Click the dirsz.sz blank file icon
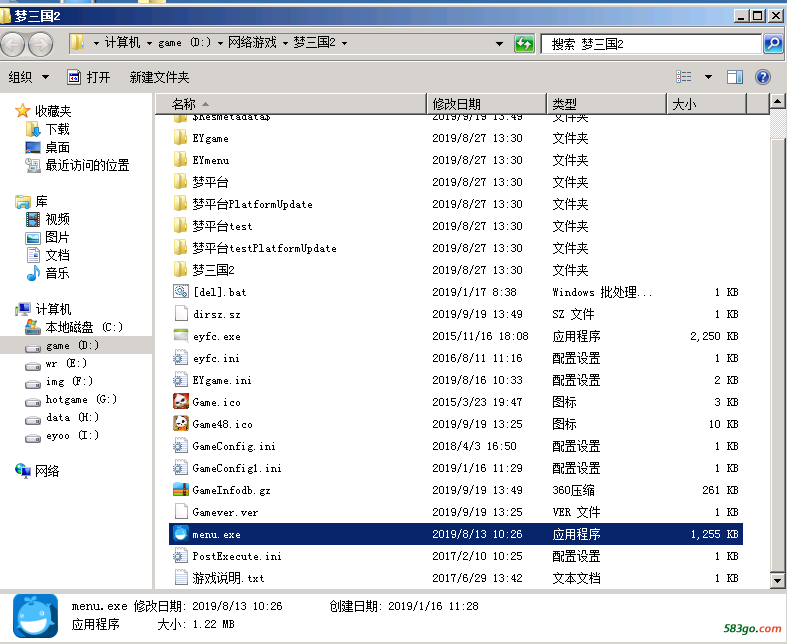 click(181, 314)
